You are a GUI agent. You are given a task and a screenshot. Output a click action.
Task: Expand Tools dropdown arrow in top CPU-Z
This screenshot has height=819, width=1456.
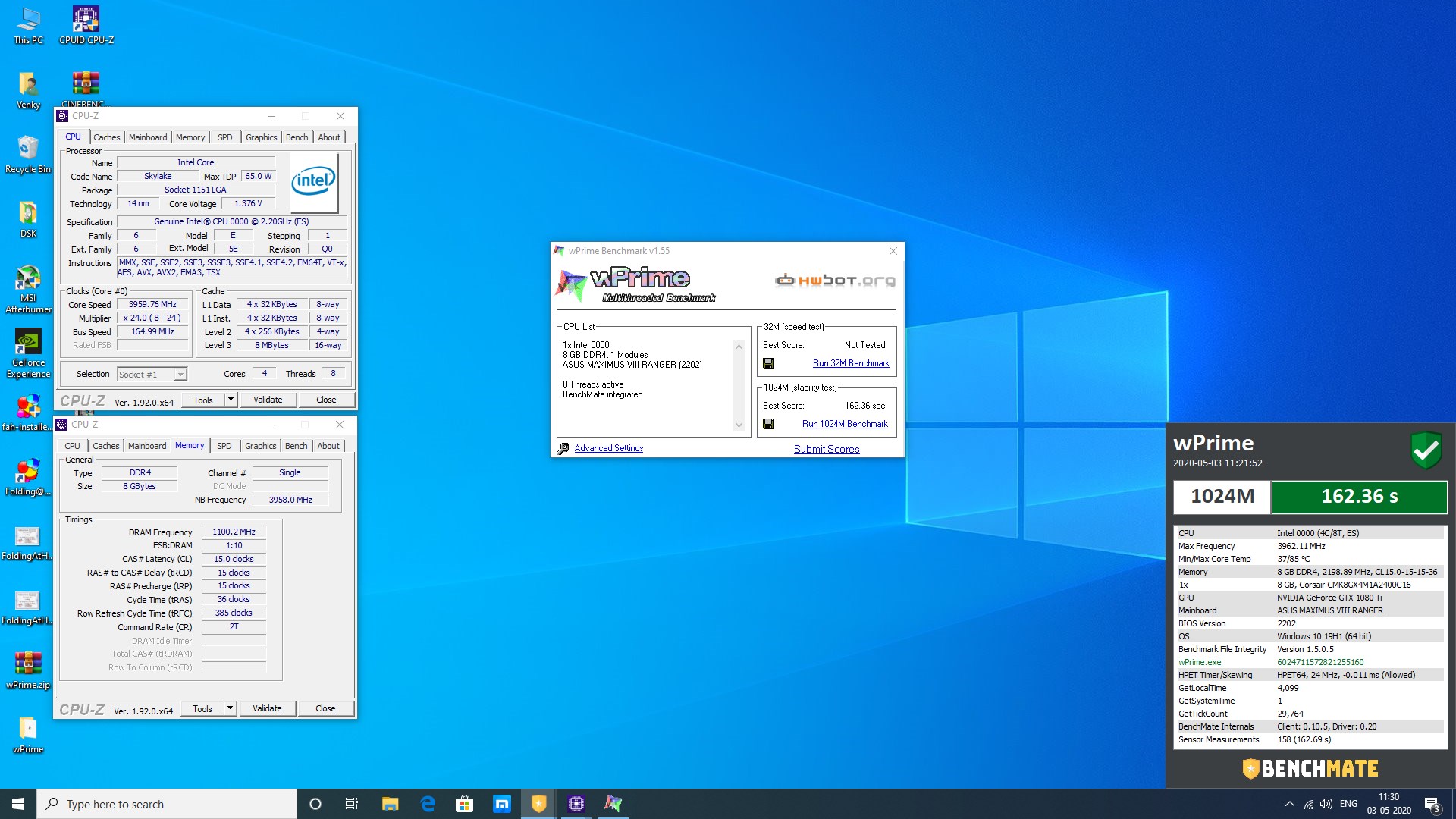click(x=231, y=400)
